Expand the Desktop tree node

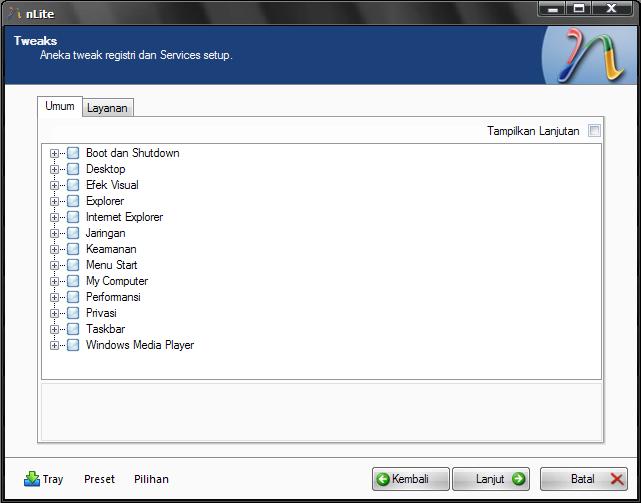click(x=54, y=170)
